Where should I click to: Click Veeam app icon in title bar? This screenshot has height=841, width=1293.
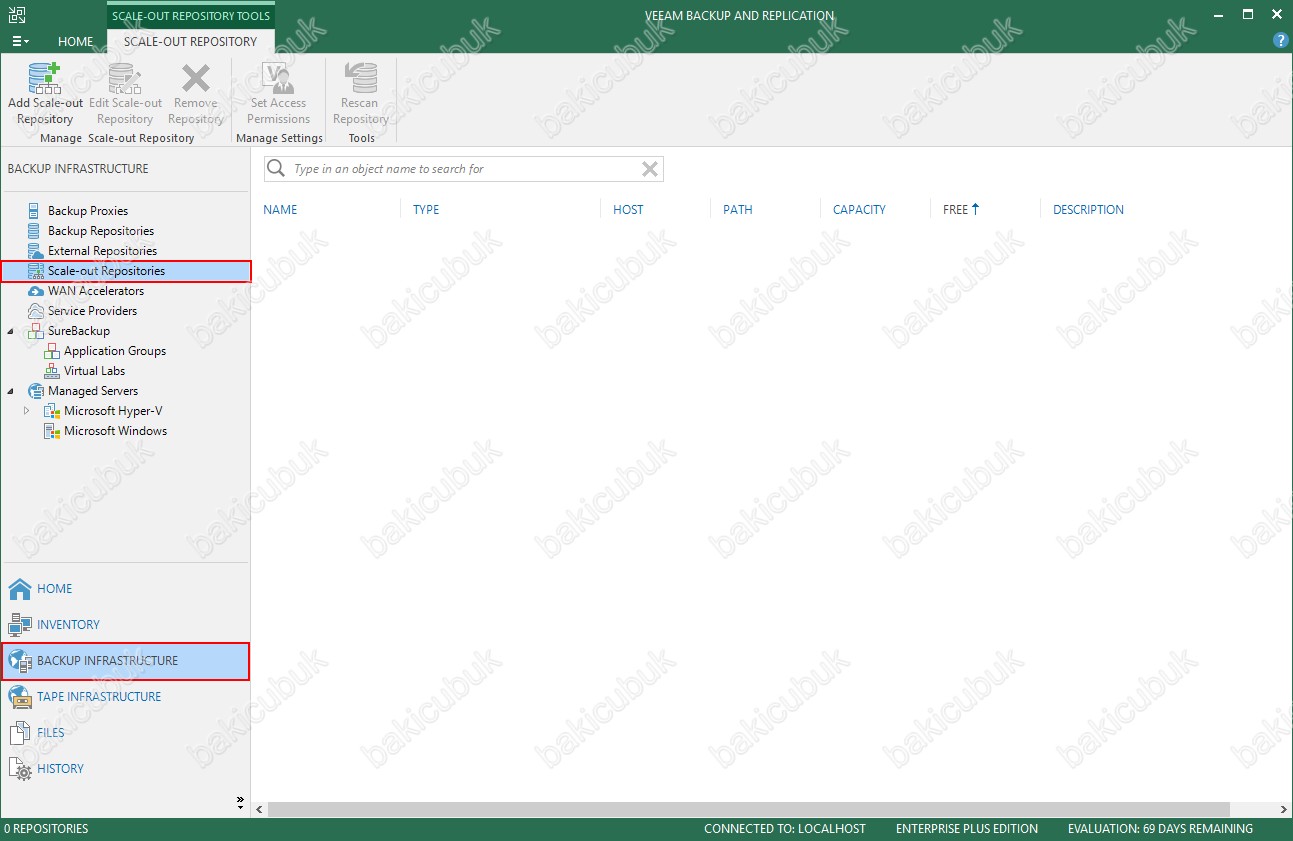click(x=15, y=15)
